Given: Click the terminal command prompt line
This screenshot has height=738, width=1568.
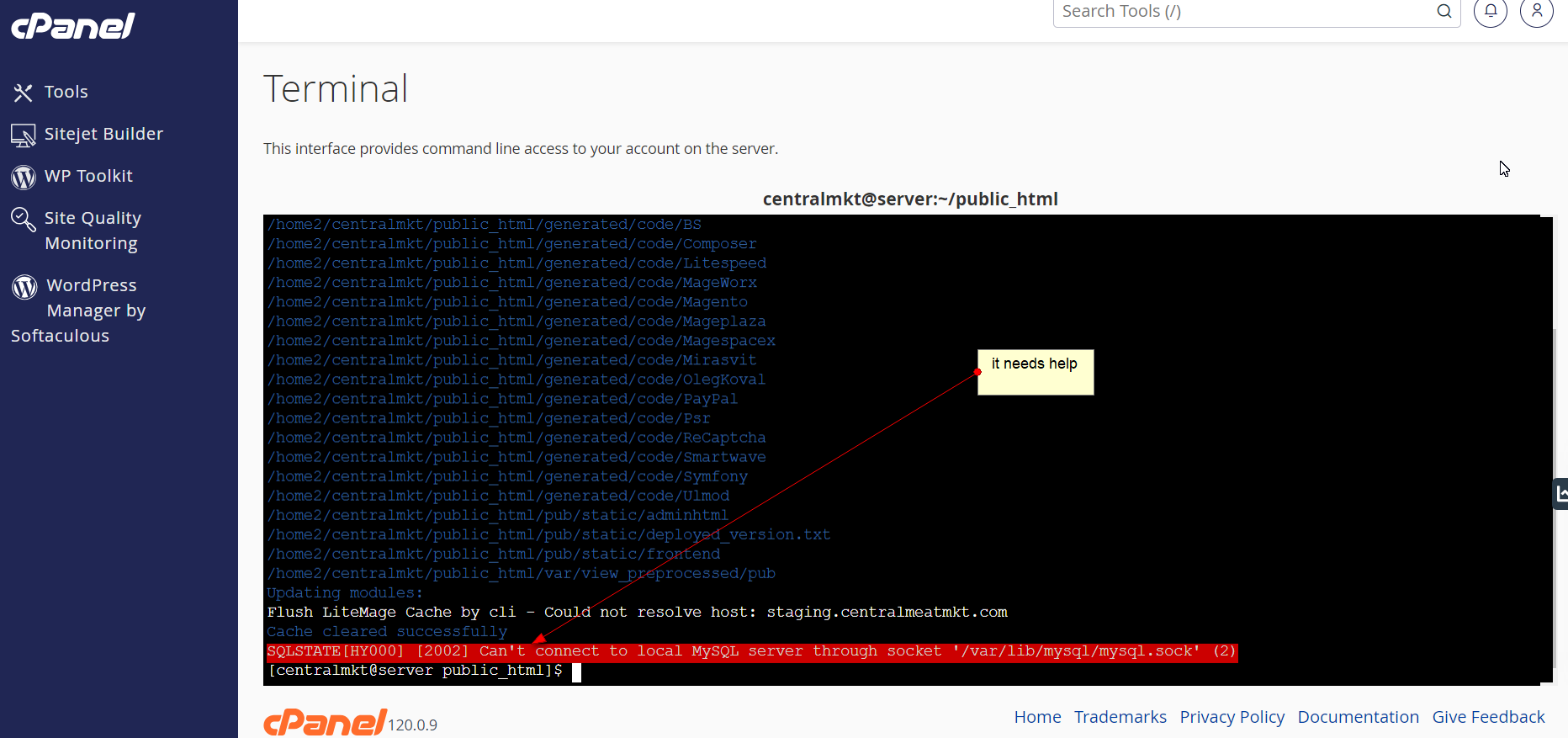Looking at the screenshot, I should [x=424, y=671].
